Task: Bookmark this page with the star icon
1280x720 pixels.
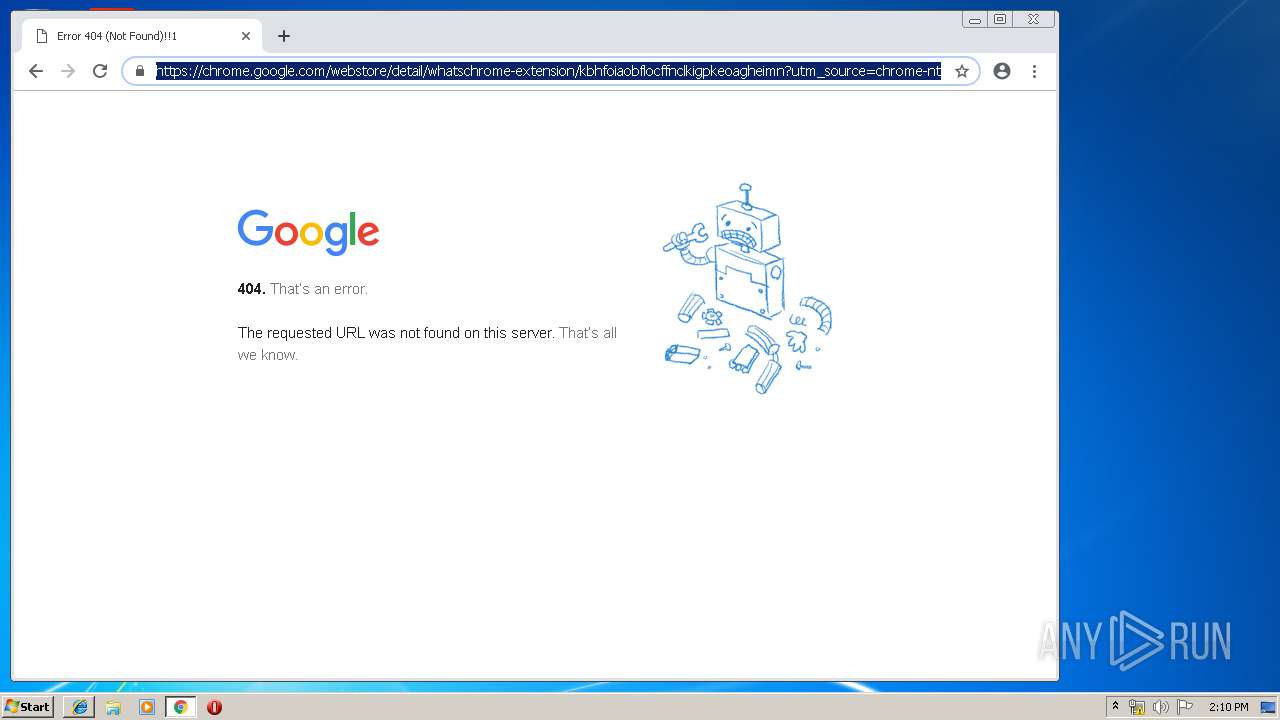Action: [962, 71]
